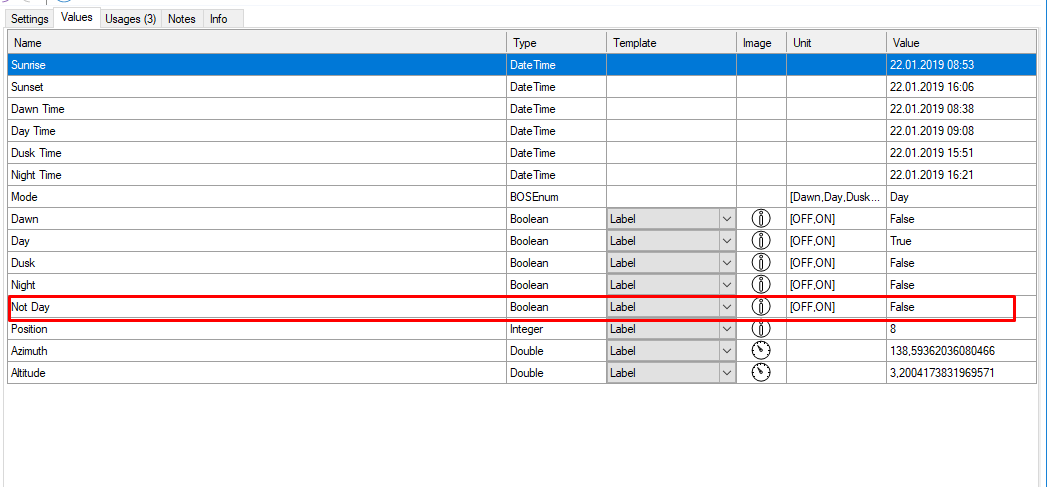
Task: Click the image icon in the Day row
Action: coord(761,241)
